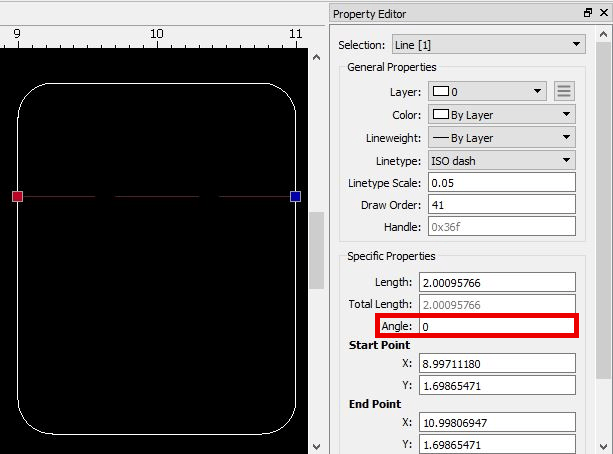613x454 pixels.
Task: Click the Angle input field
Action: [x=496, y=326]
